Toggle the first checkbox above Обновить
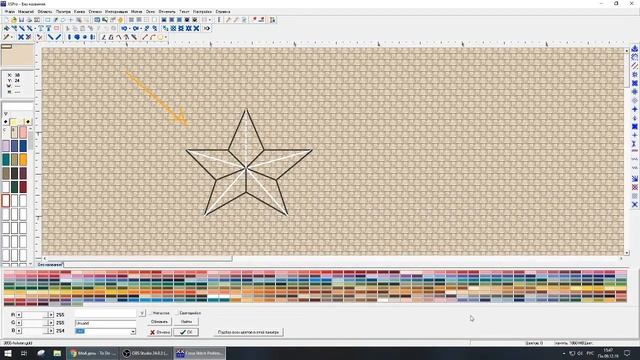The image size is (640, 360). tap(150, 313)
